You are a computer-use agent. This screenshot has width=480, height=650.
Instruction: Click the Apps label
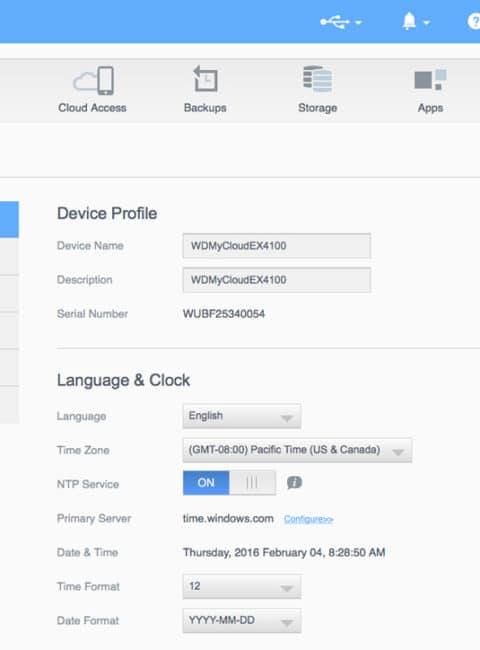click(x=430, y=108)
